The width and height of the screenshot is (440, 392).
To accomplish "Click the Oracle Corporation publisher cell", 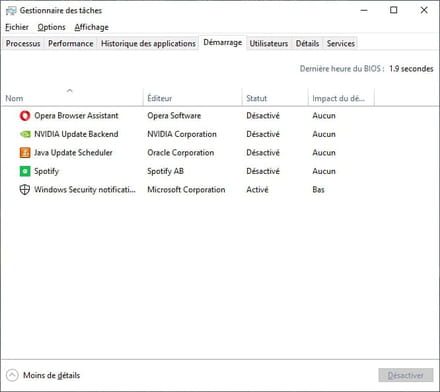I will pyautogui.click(x=181, y=153).
